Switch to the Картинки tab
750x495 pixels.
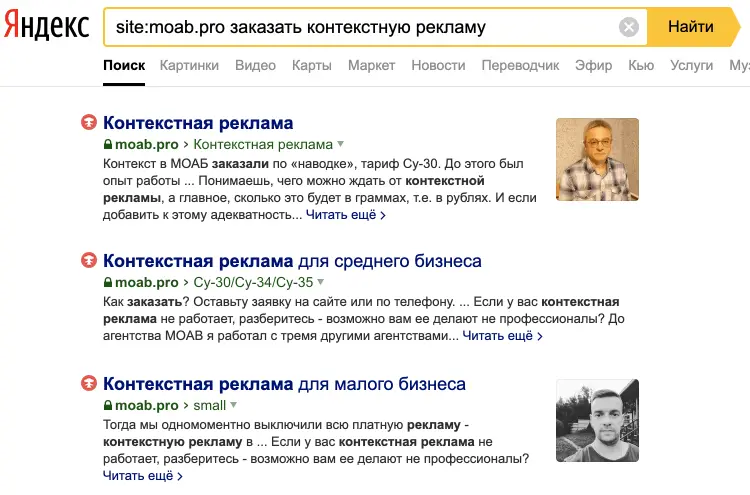coord(190,66)
